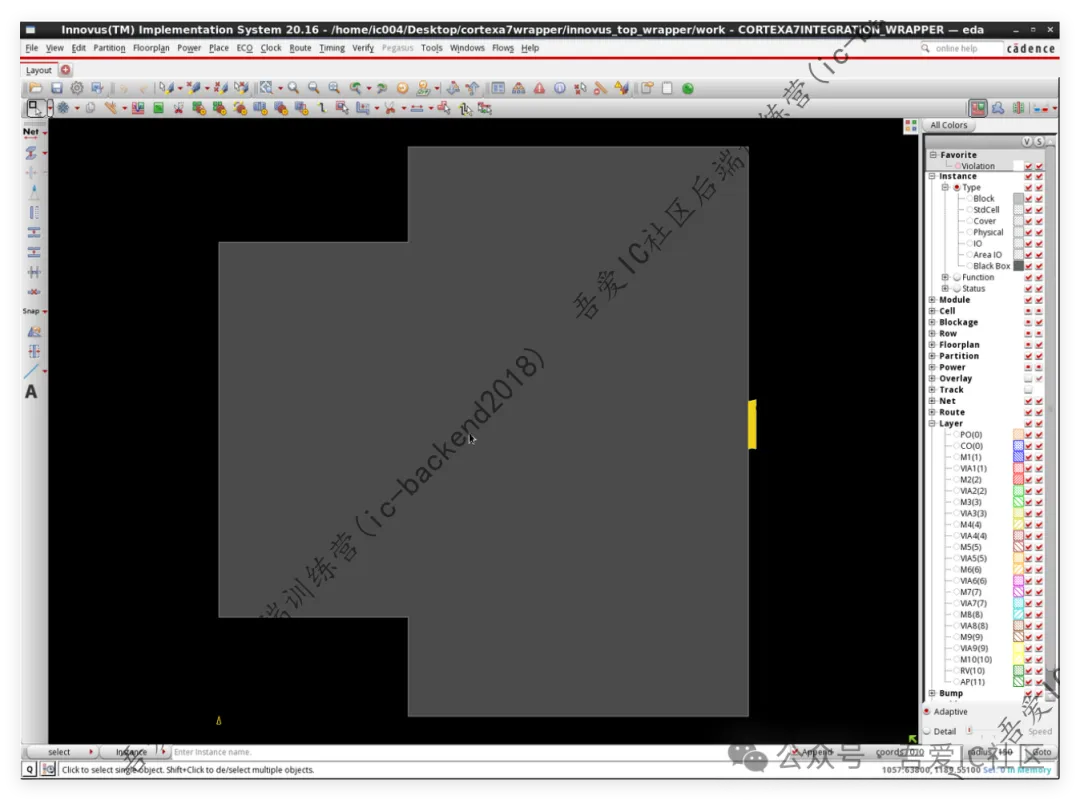The width and height of the screenshot is (1080, 800).
Task: Expand the Power tree group
Action: (932, 367)
